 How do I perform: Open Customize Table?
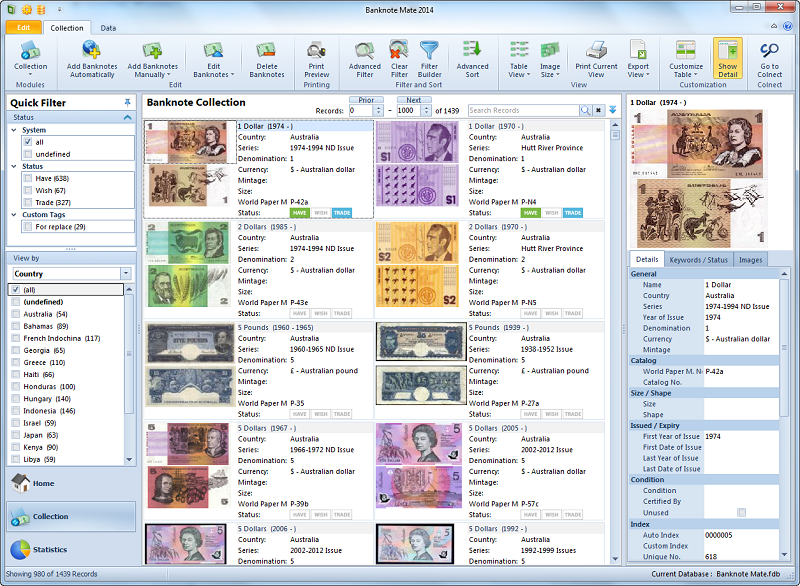pyautogui.click(x=686, y=59)
